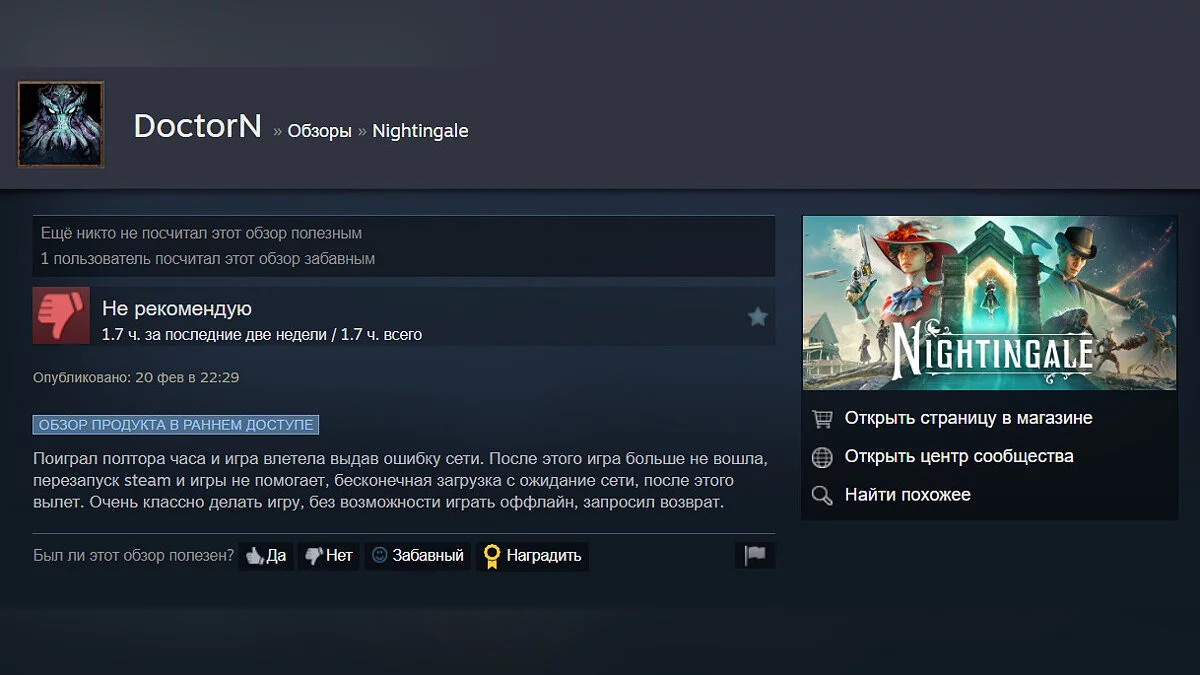Click the globe community hub icon
The height and width of the screenshot is (675, 1200).
point(822,457)
